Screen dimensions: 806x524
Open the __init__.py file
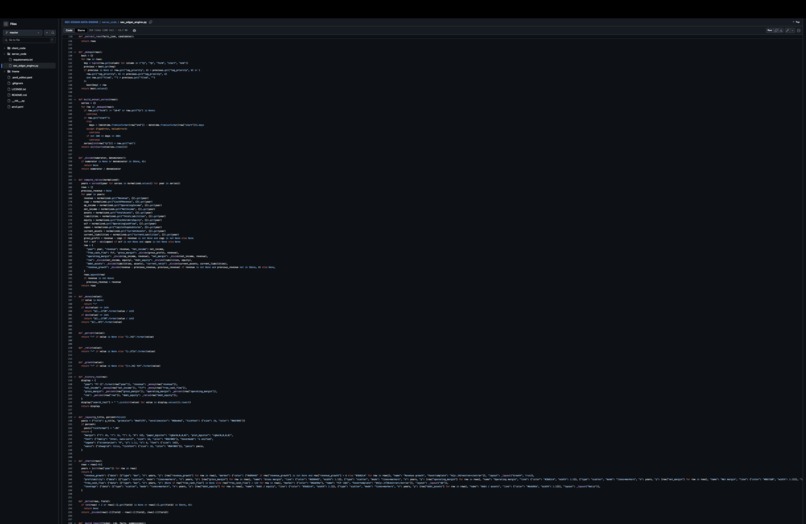pyautogui.click(x=18, y=101)
